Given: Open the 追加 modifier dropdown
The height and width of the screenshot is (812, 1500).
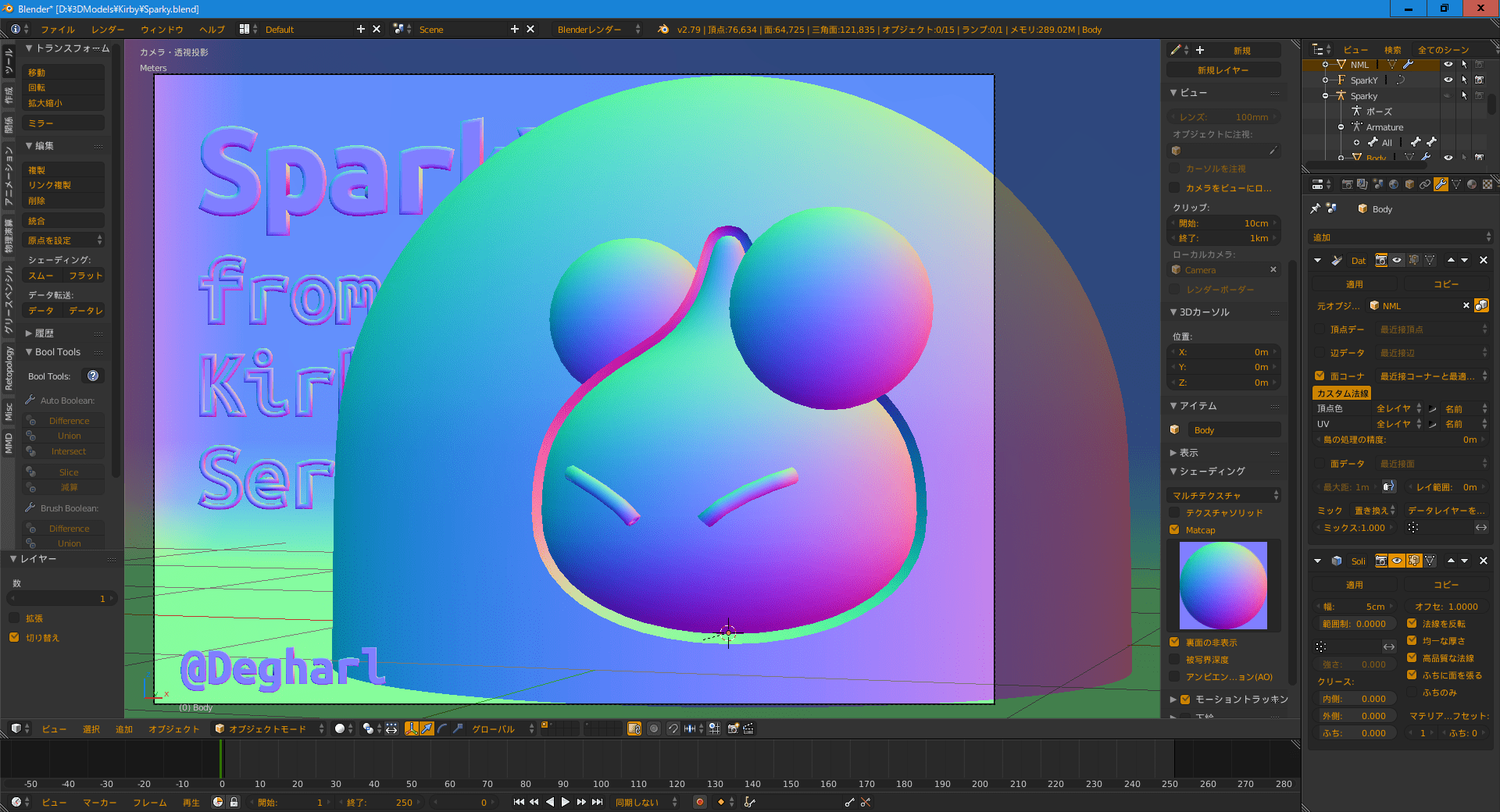Looking at the screenshot, I should (x=1401, y=237).
